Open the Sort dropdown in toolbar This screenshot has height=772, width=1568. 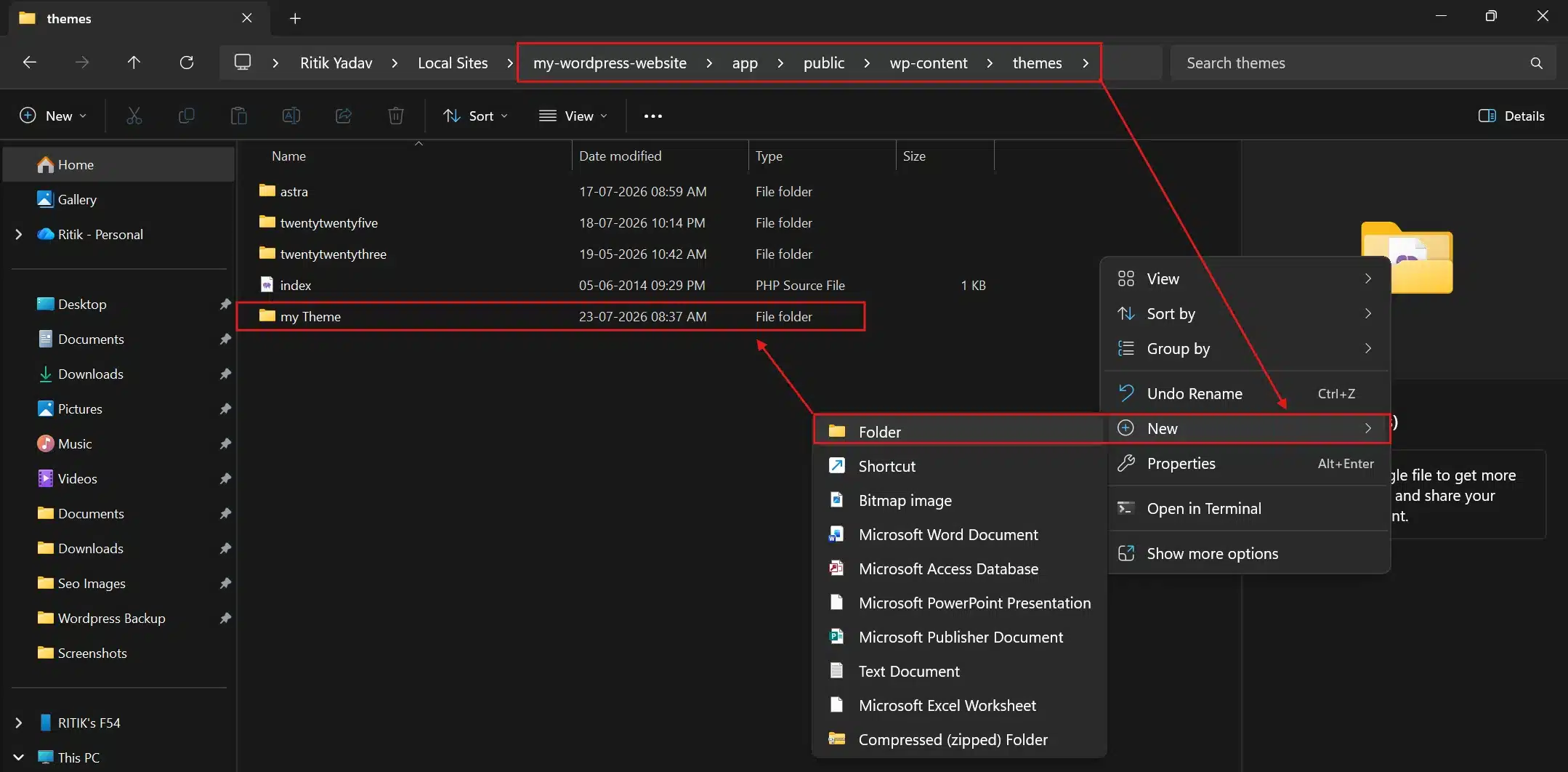pyautogui.click(x=475, y=116)
